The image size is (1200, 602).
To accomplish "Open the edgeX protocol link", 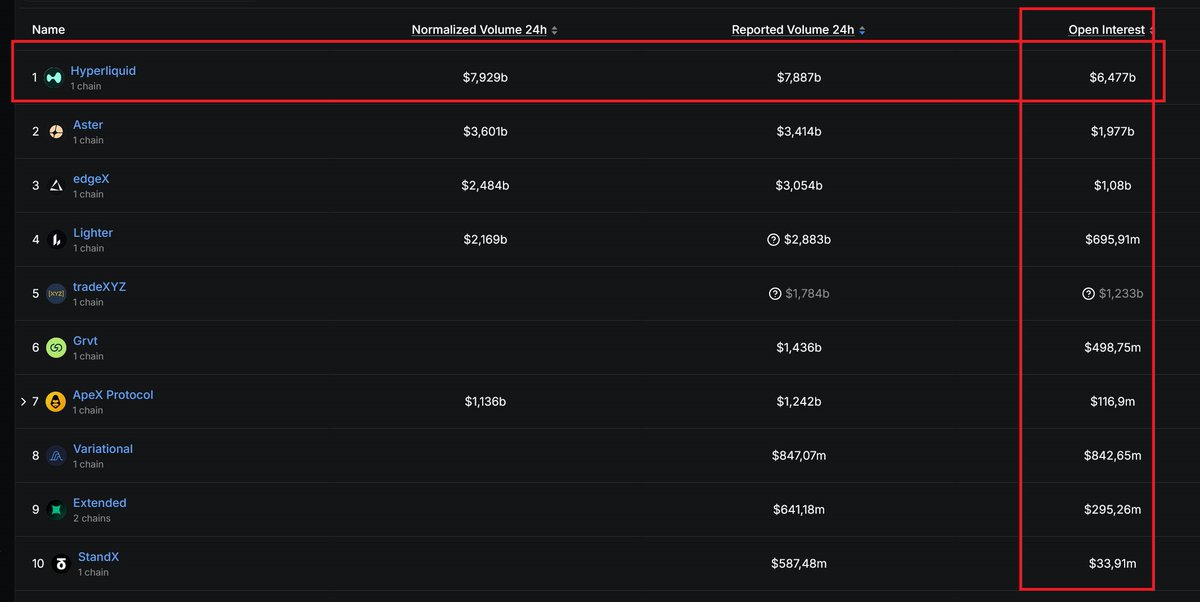I will (91, 179).
